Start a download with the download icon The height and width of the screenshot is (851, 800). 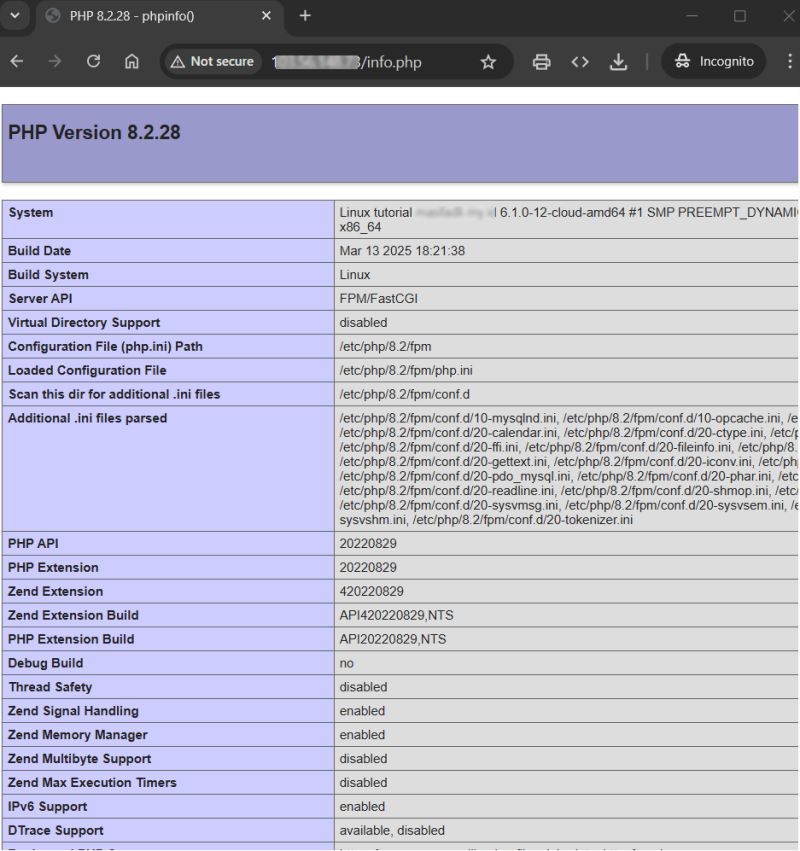(x=619, y=61)
